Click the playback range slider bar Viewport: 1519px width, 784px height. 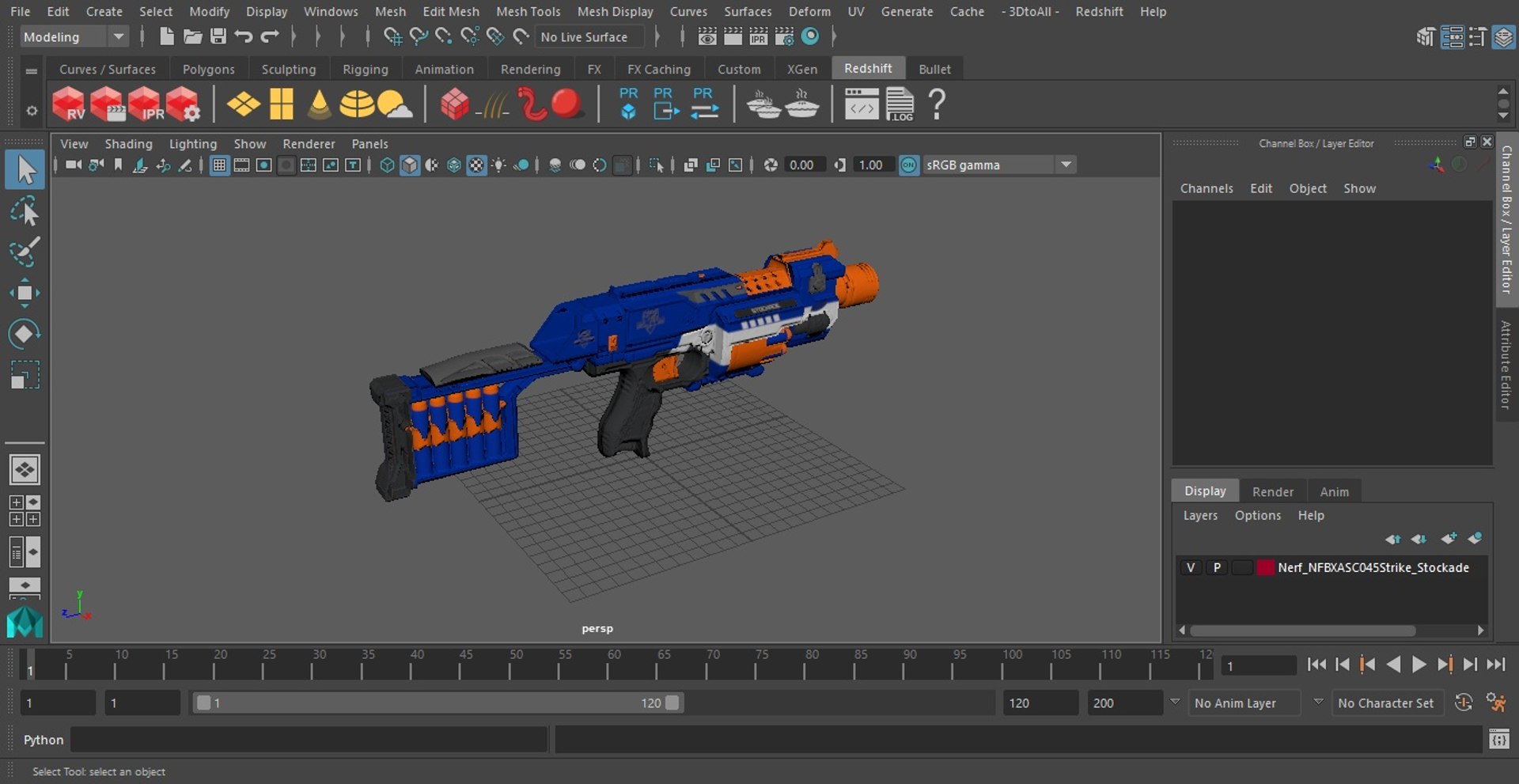click(438, 703)
